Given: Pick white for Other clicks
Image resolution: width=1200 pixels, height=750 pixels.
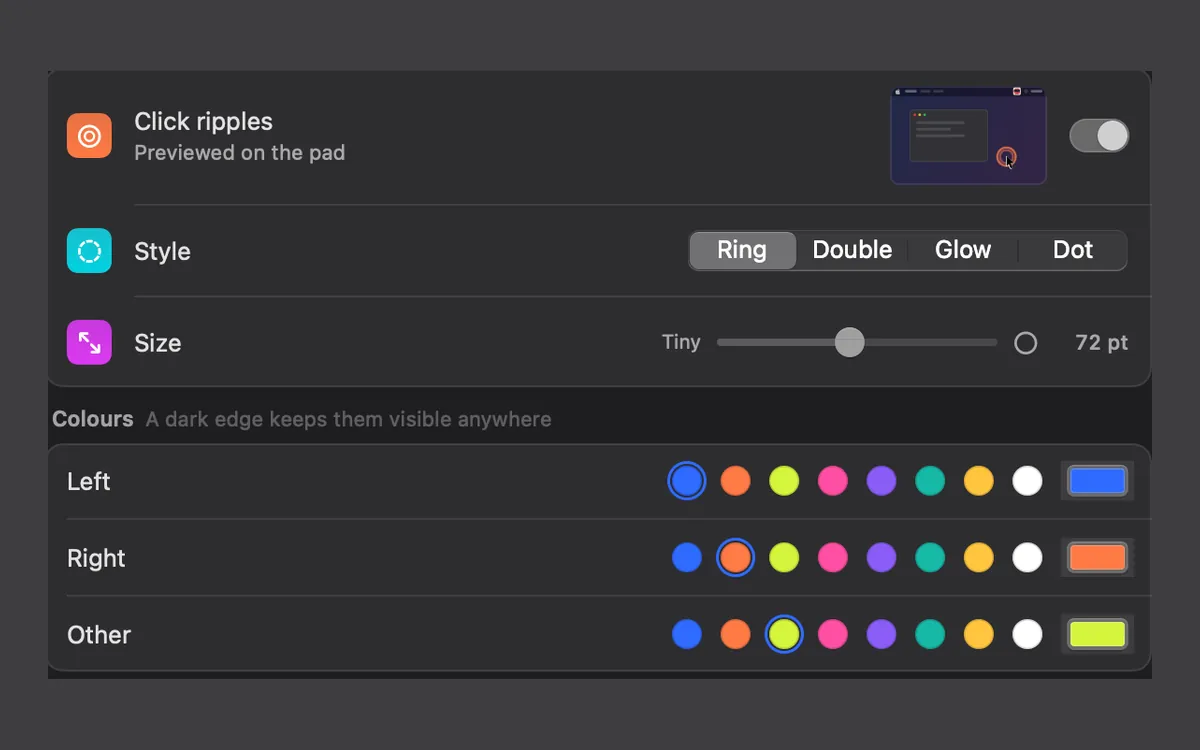Looking at the screenshot, I should pyautogui.click(x=1027, y=634).
